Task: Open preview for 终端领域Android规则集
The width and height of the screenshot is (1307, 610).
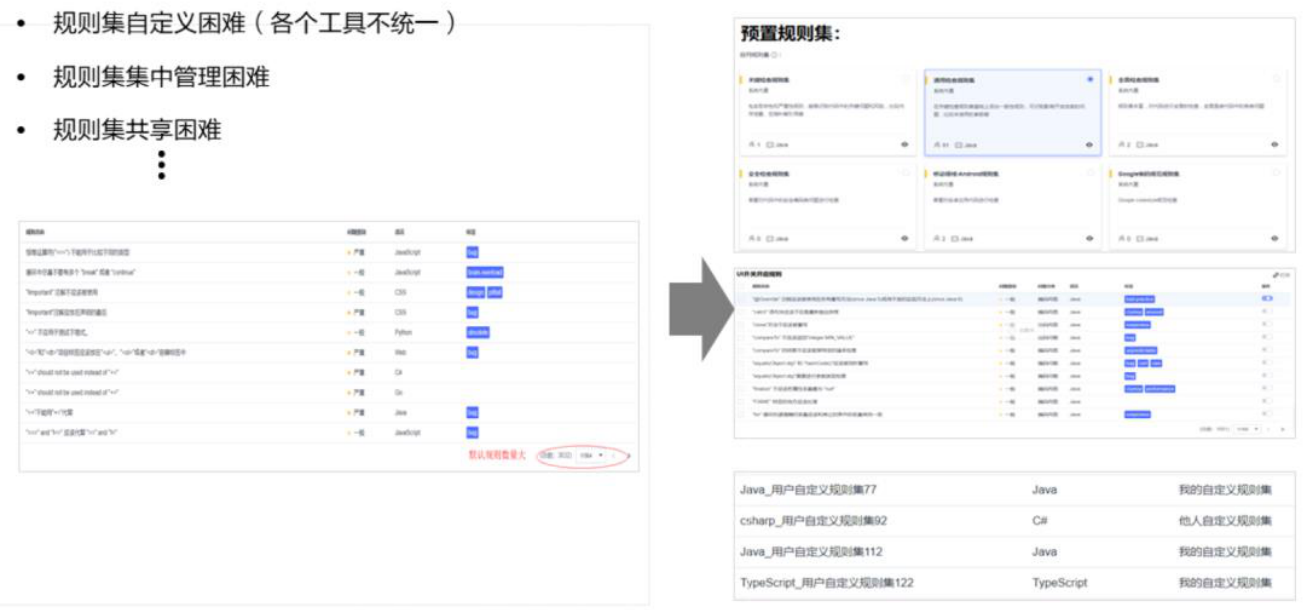Action: coord(1087,236)
